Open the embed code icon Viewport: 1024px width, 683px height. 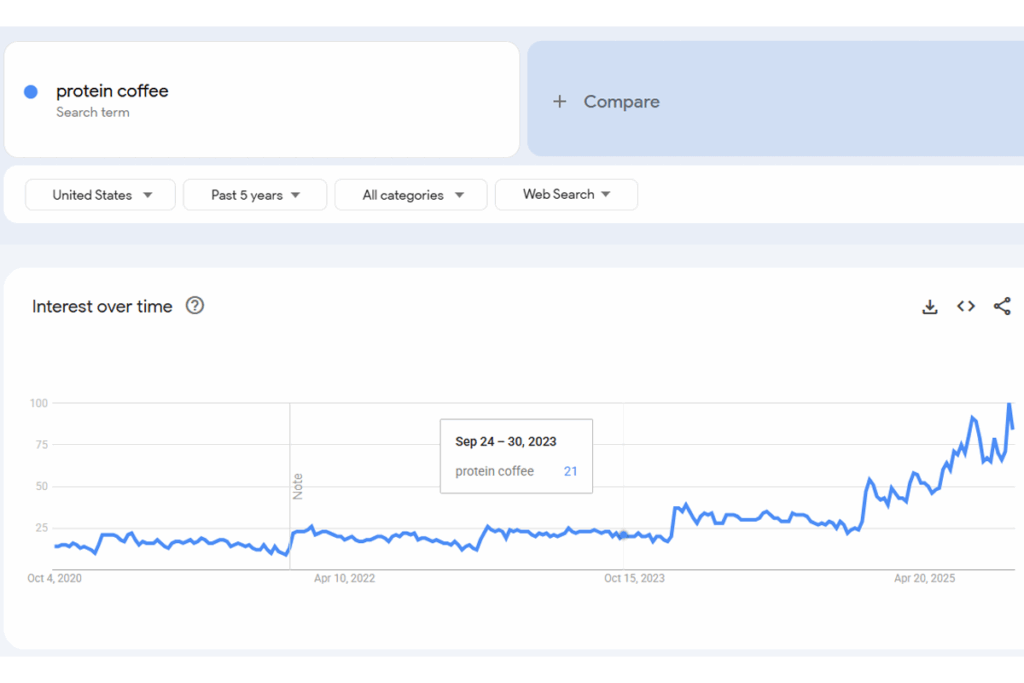(x=965, y=307)
